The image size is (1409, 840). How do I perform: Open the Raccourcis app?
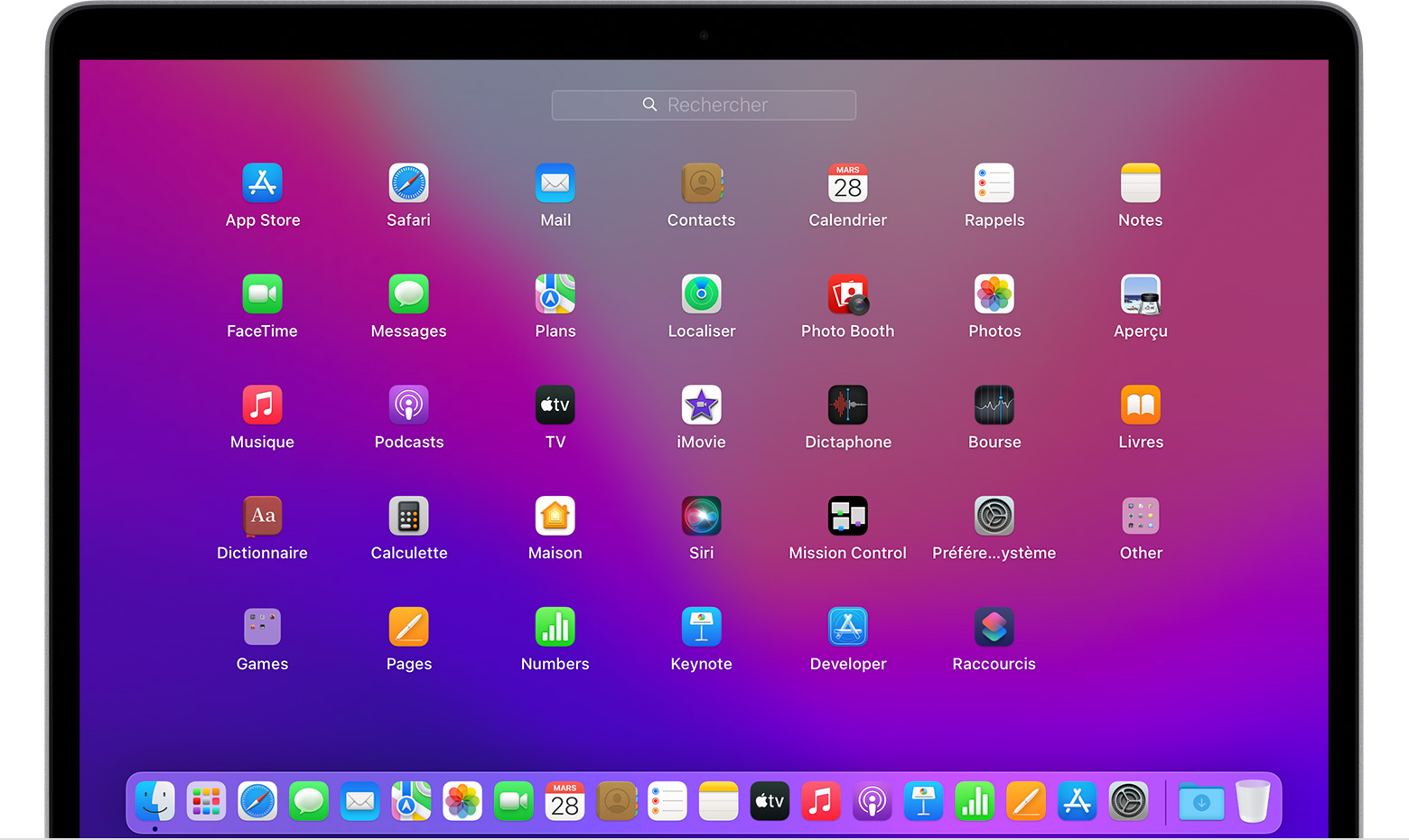(x=994, y=628)
